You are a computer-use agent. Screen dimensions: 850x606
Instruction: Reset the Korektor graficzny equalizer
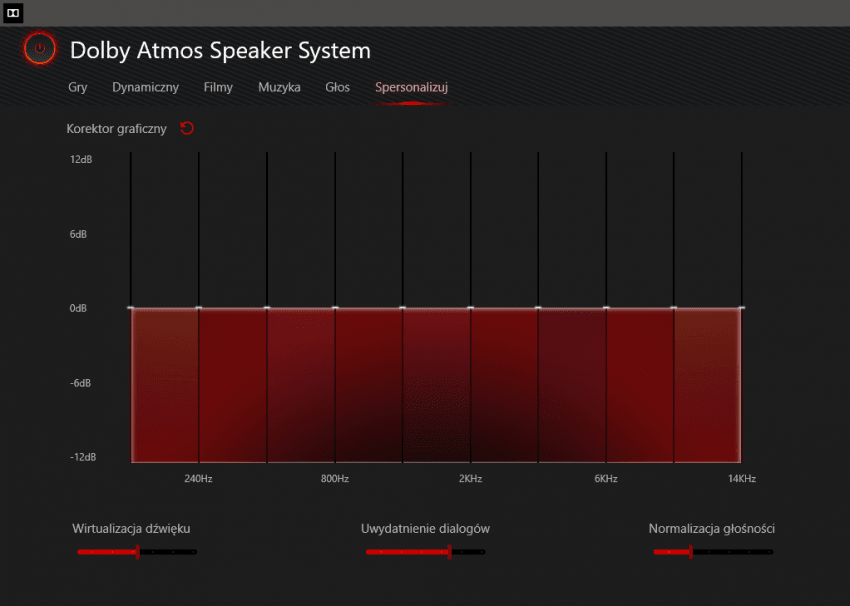pyautogui.click(x=187, y=128)
